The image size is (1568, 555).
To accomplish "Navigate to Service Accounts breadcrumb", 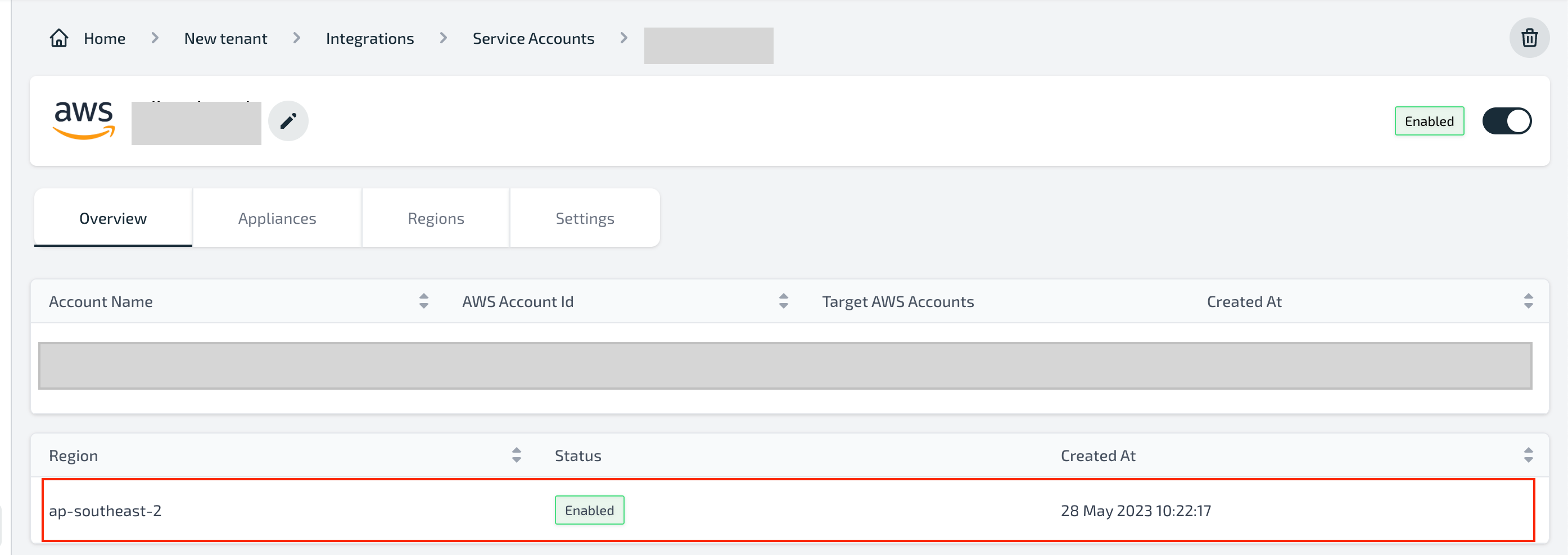I will coord(533,38).
